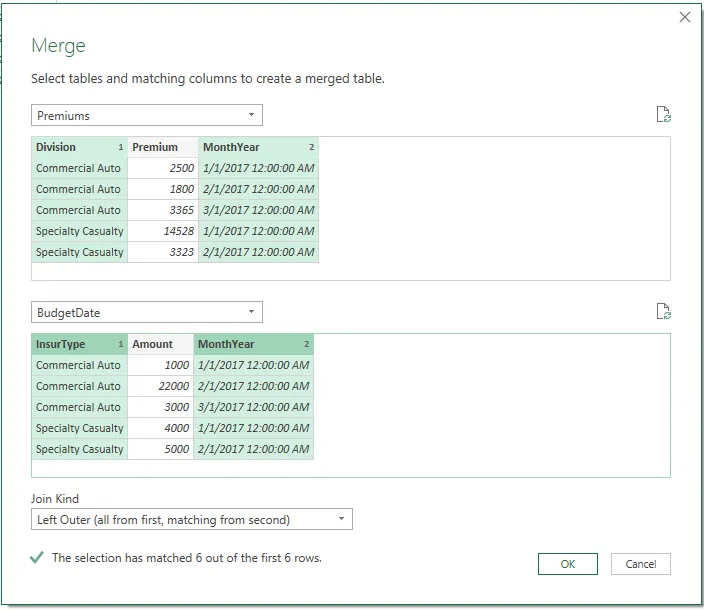Select Division column header in Premiums

79,147
